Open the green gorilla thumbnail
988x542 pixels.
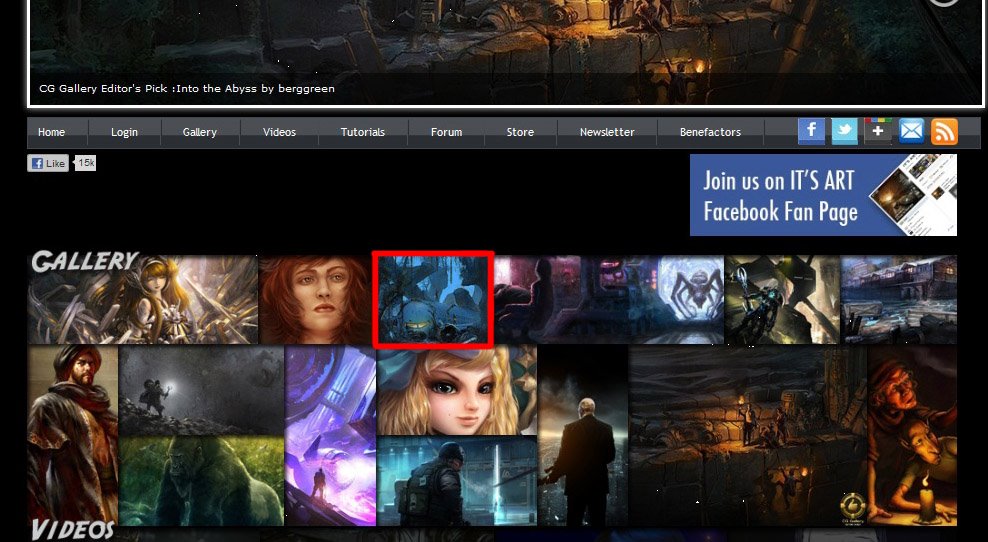point(201,481)
